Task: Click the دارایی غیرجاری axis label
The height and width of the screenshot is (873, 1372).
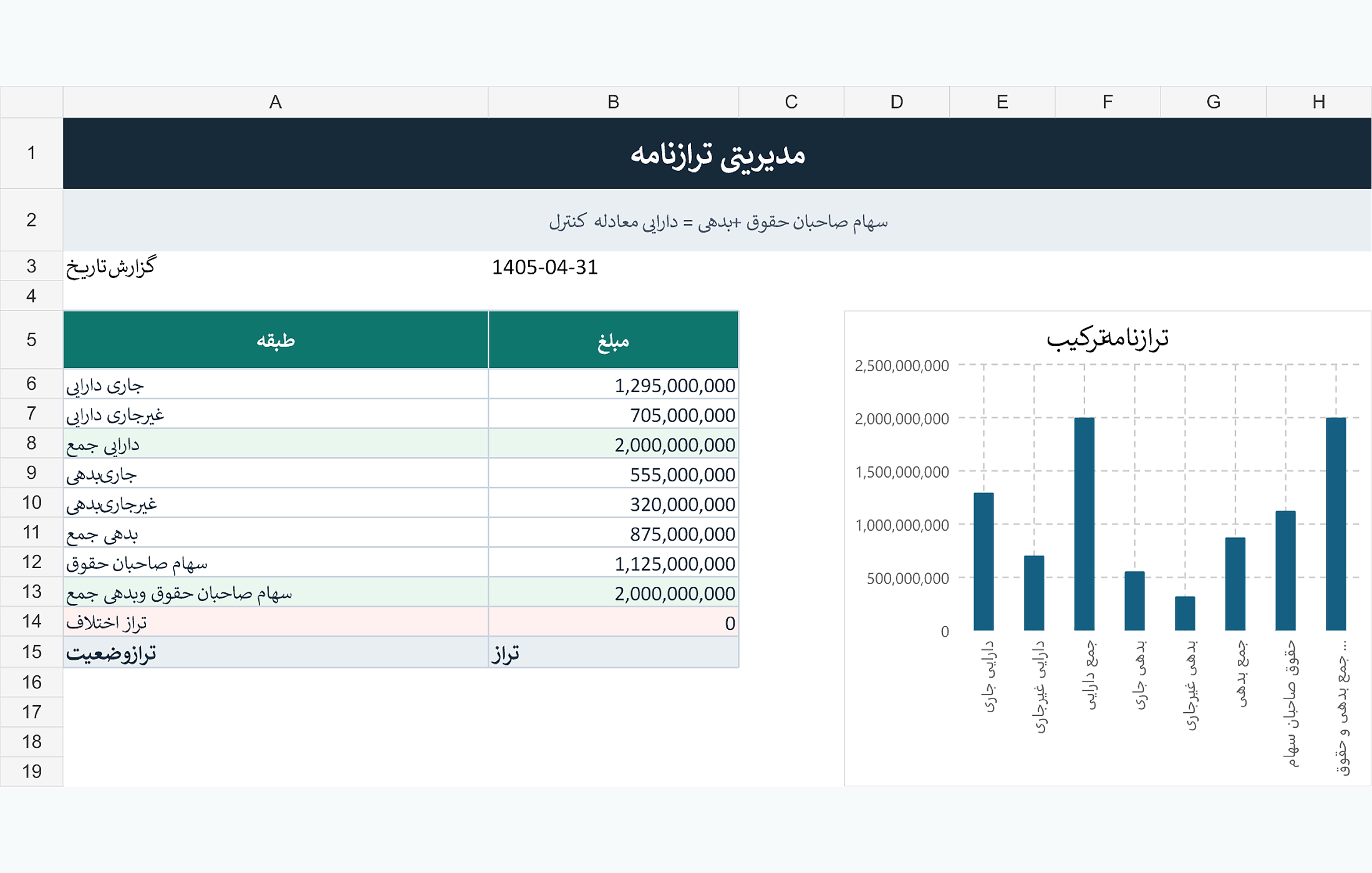Action: [x=1040, y=687]
